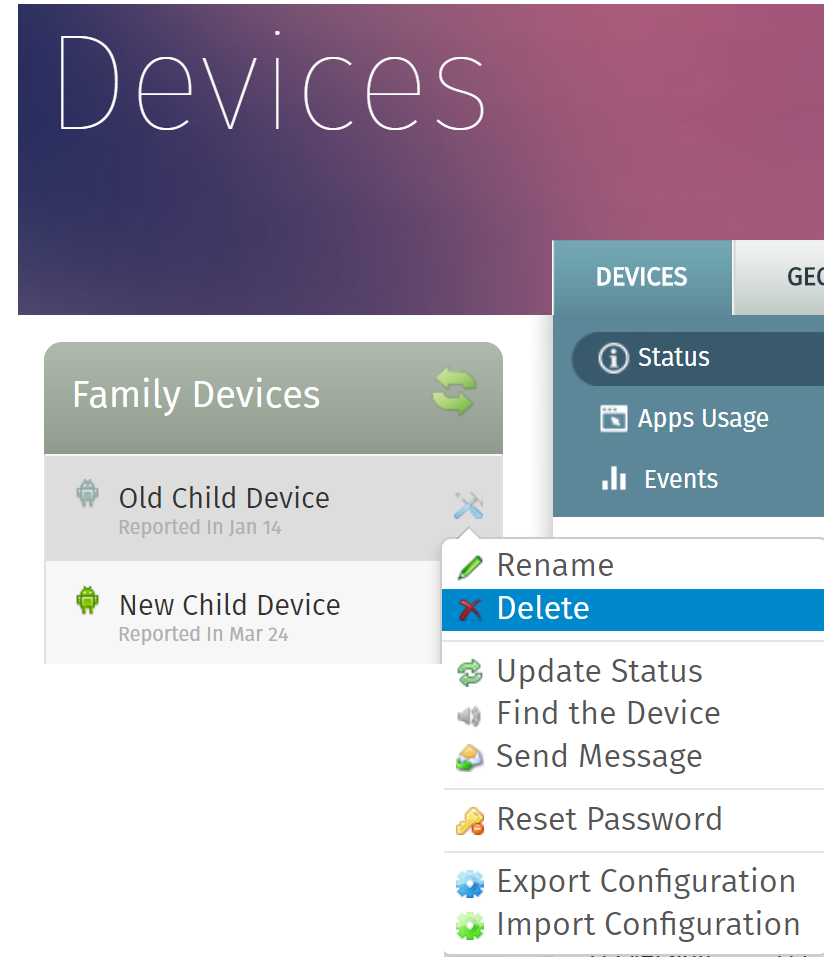Click the red X icon beside Delete

pyautogui.click(x=470, y=609)
